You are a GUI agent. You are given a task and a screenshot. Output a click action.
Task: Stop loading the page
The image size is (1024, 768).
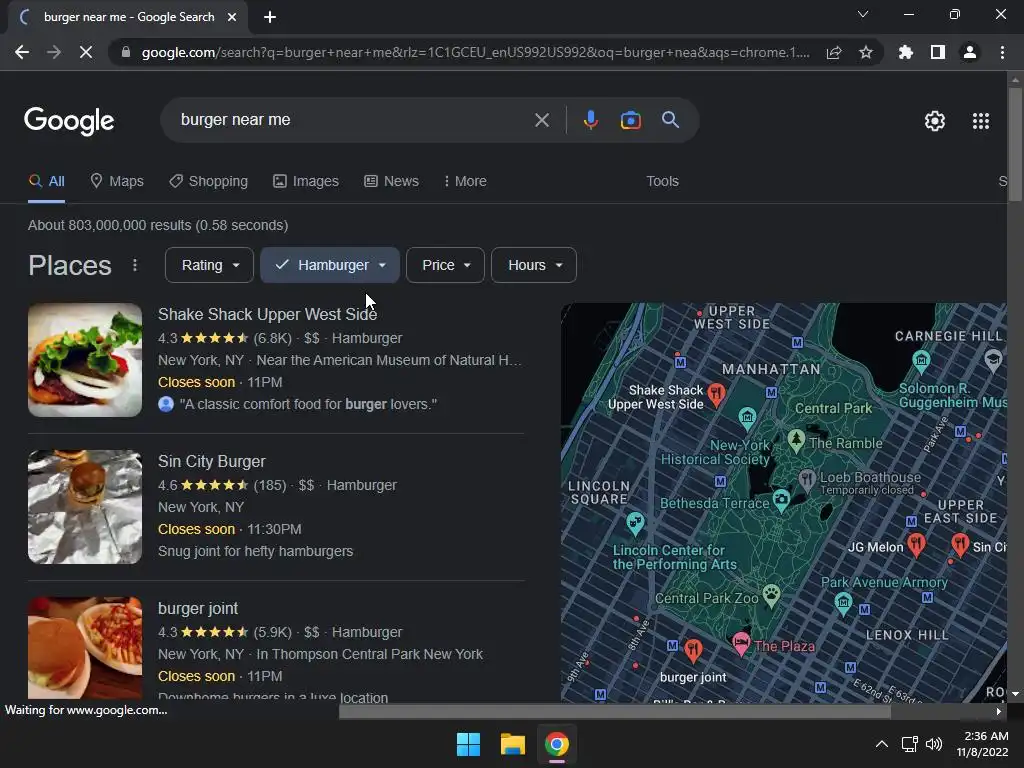(86, 52)
